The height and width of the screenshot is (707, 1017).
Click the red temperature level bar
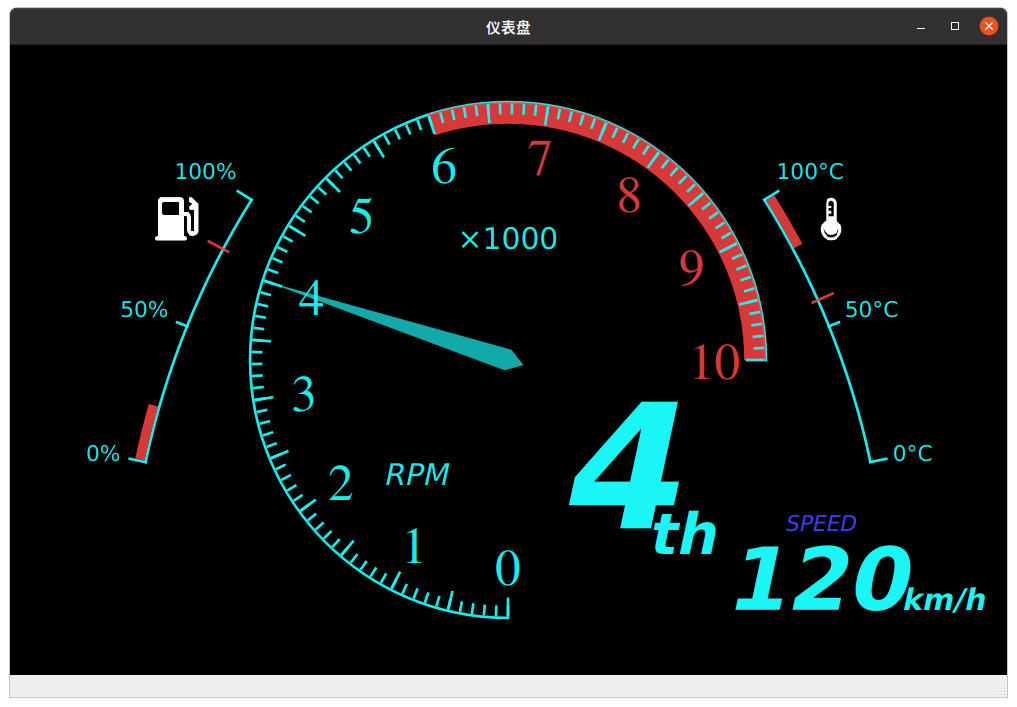pyautogui.click(x=784, y=221)
